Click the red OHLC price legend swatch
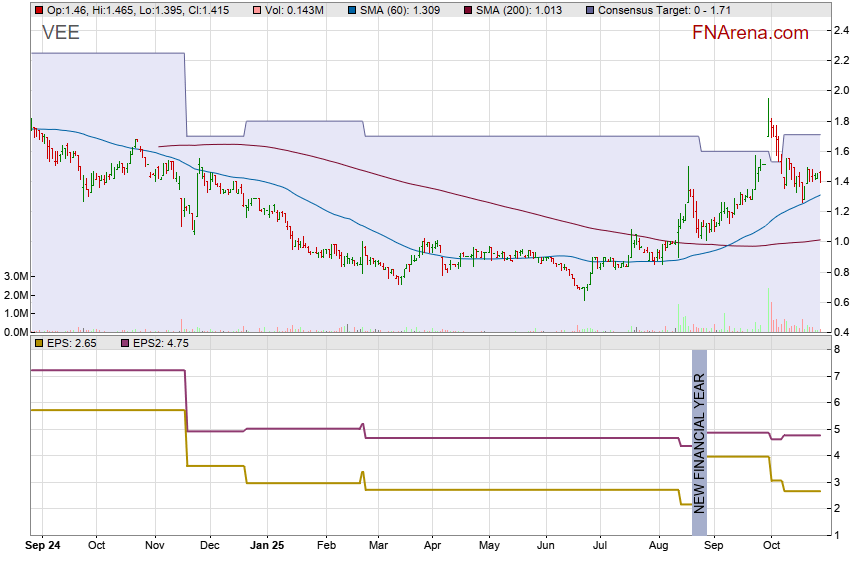The image size is (859, 566). pos(38,10)
